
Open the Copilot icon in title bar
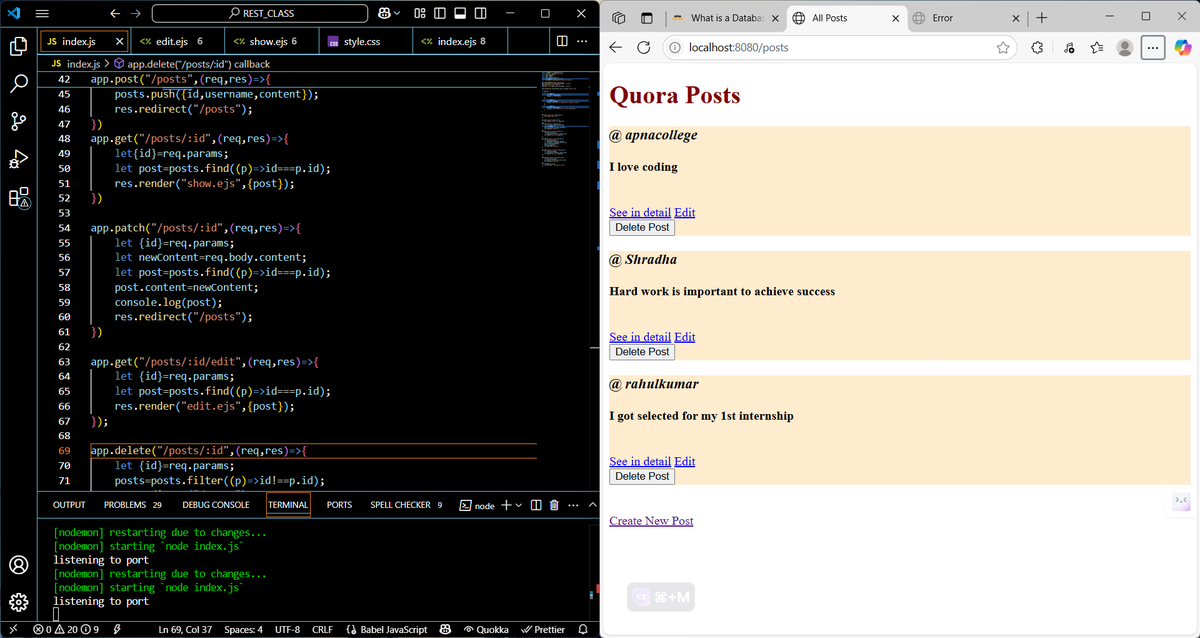pos(384,14)
